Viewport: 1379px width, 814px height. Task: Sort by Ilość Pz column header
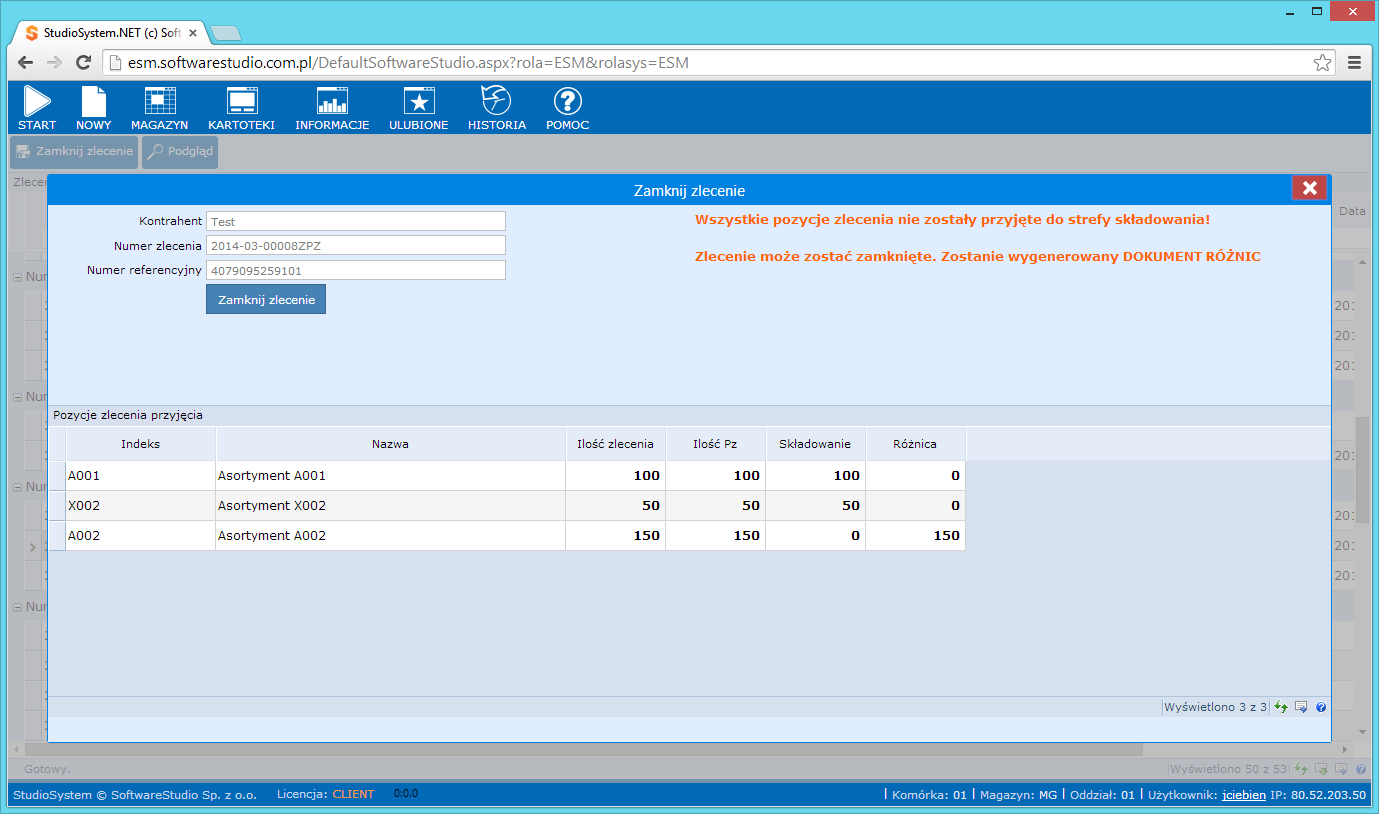click(716, 444)
